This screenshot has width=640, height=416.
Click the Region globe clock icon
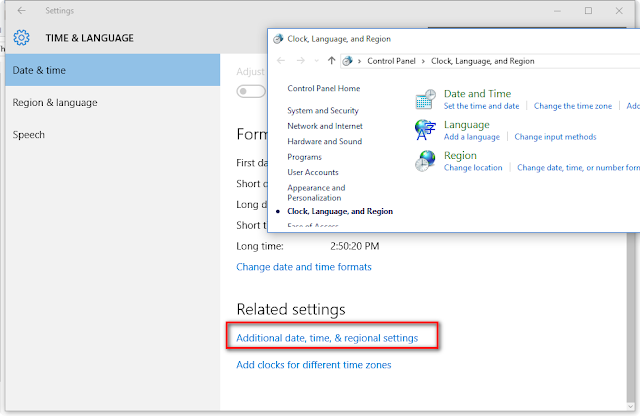point(427,161)
